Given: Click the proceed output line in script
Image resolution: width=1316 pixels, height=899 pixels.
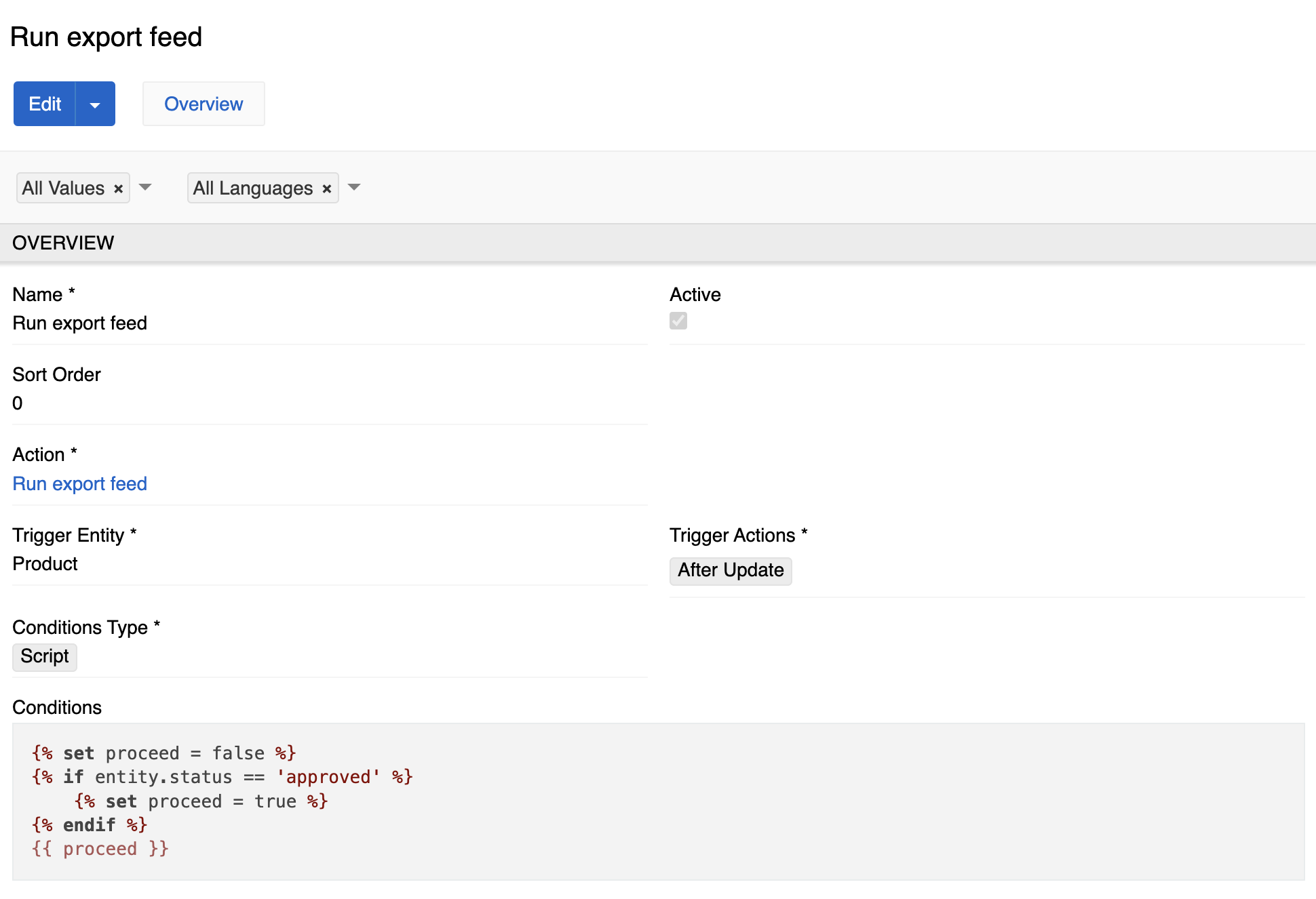Looking at the screenshot, I should (x=100, y=849).
